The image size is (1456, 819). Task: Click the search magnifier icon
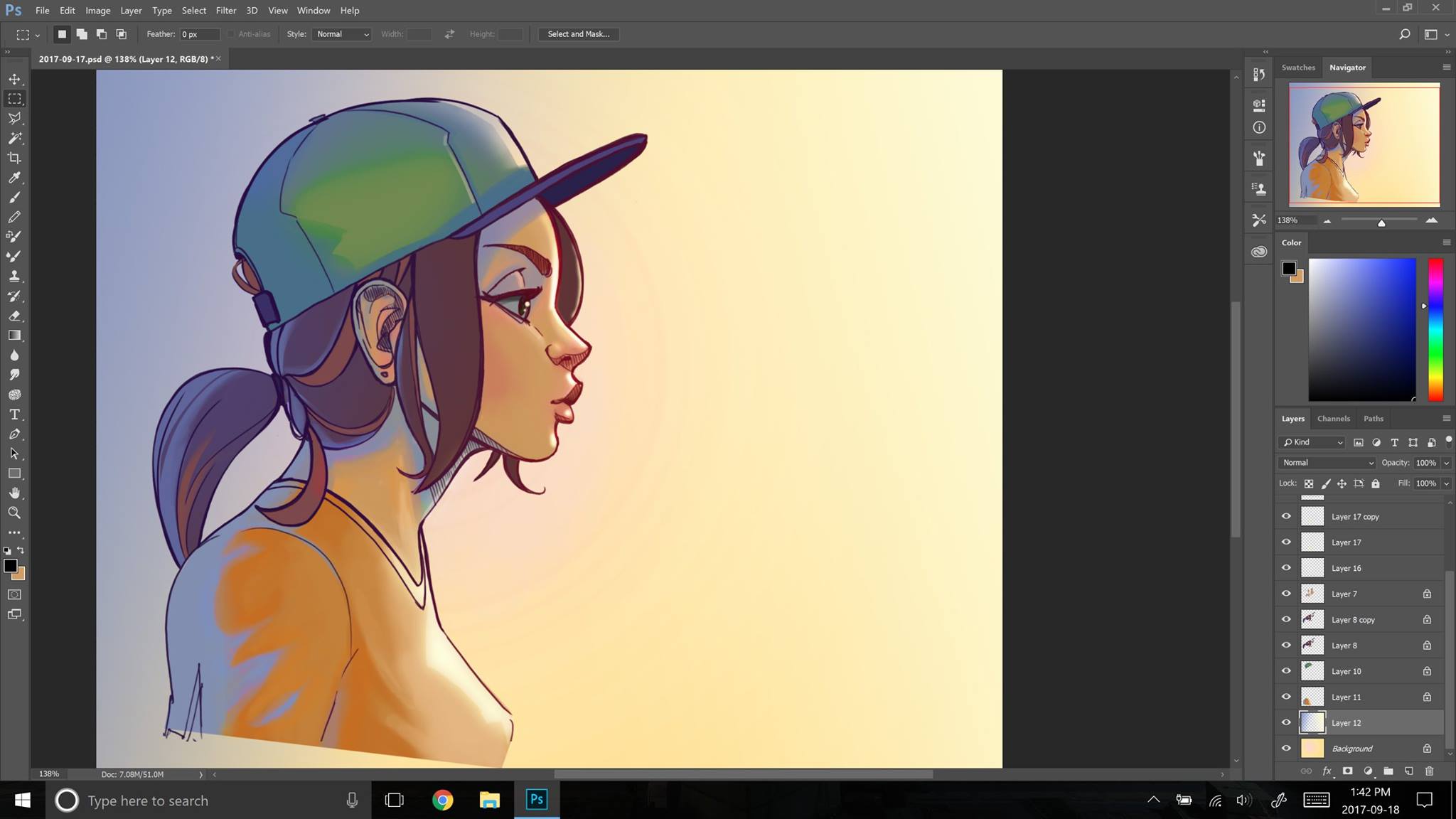pos(1404,34)
